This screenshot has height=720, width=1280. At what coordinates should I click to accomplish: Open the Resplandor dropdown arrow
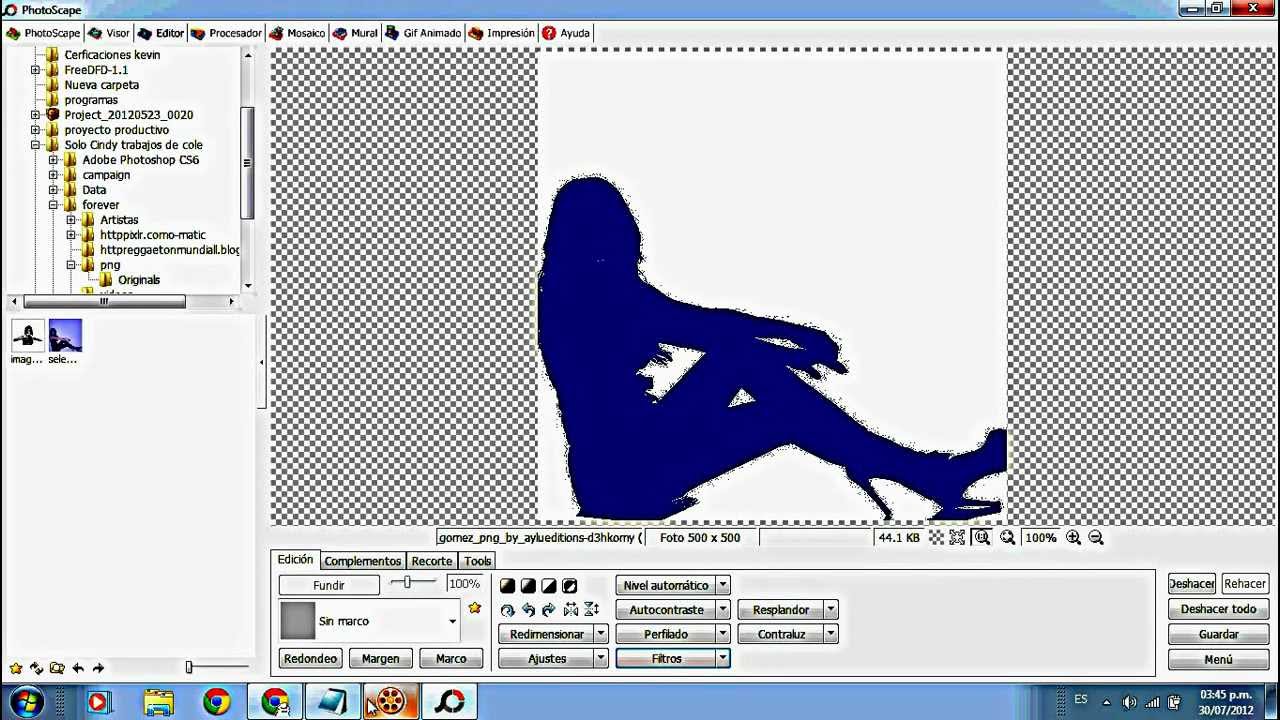coord(831,610)
